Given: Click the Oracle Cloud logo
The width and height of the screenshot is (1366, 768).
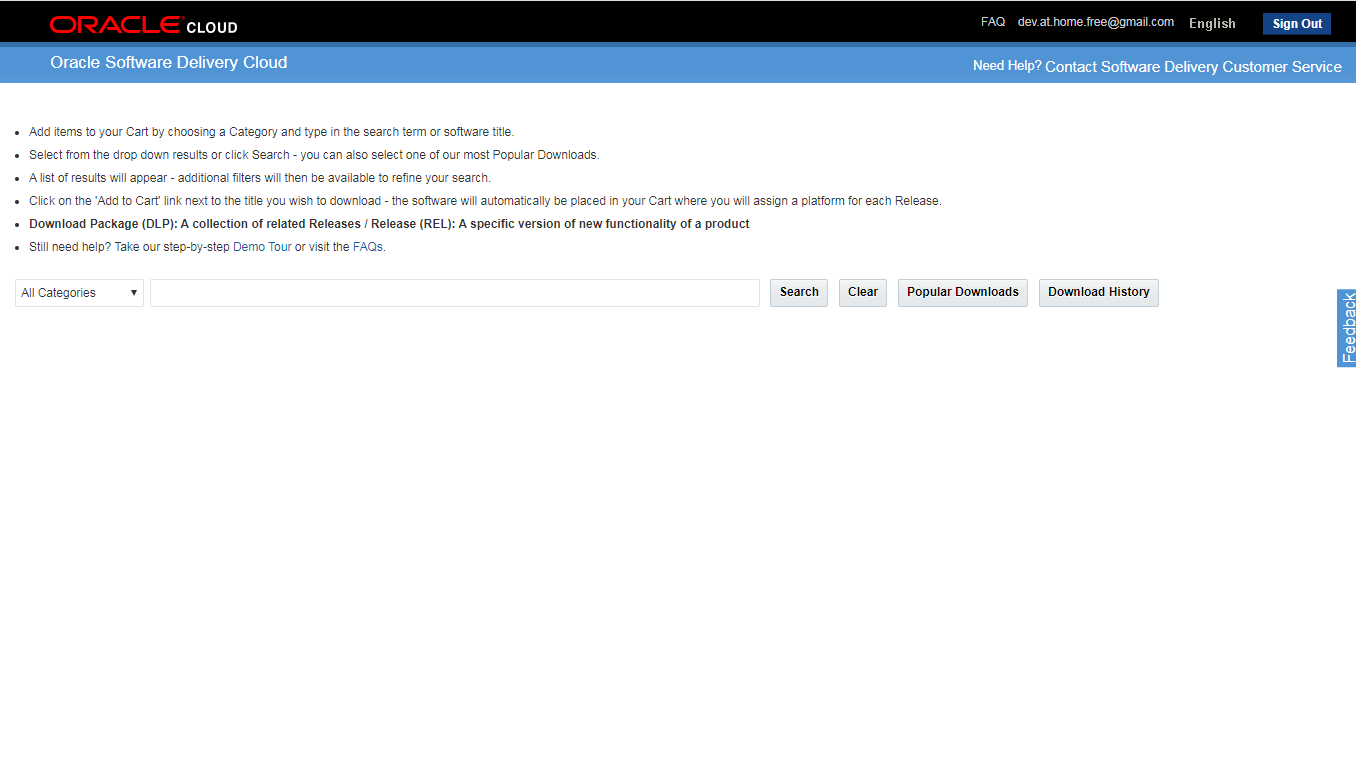Looking at the screenshot, I should (x=143, y=25).
